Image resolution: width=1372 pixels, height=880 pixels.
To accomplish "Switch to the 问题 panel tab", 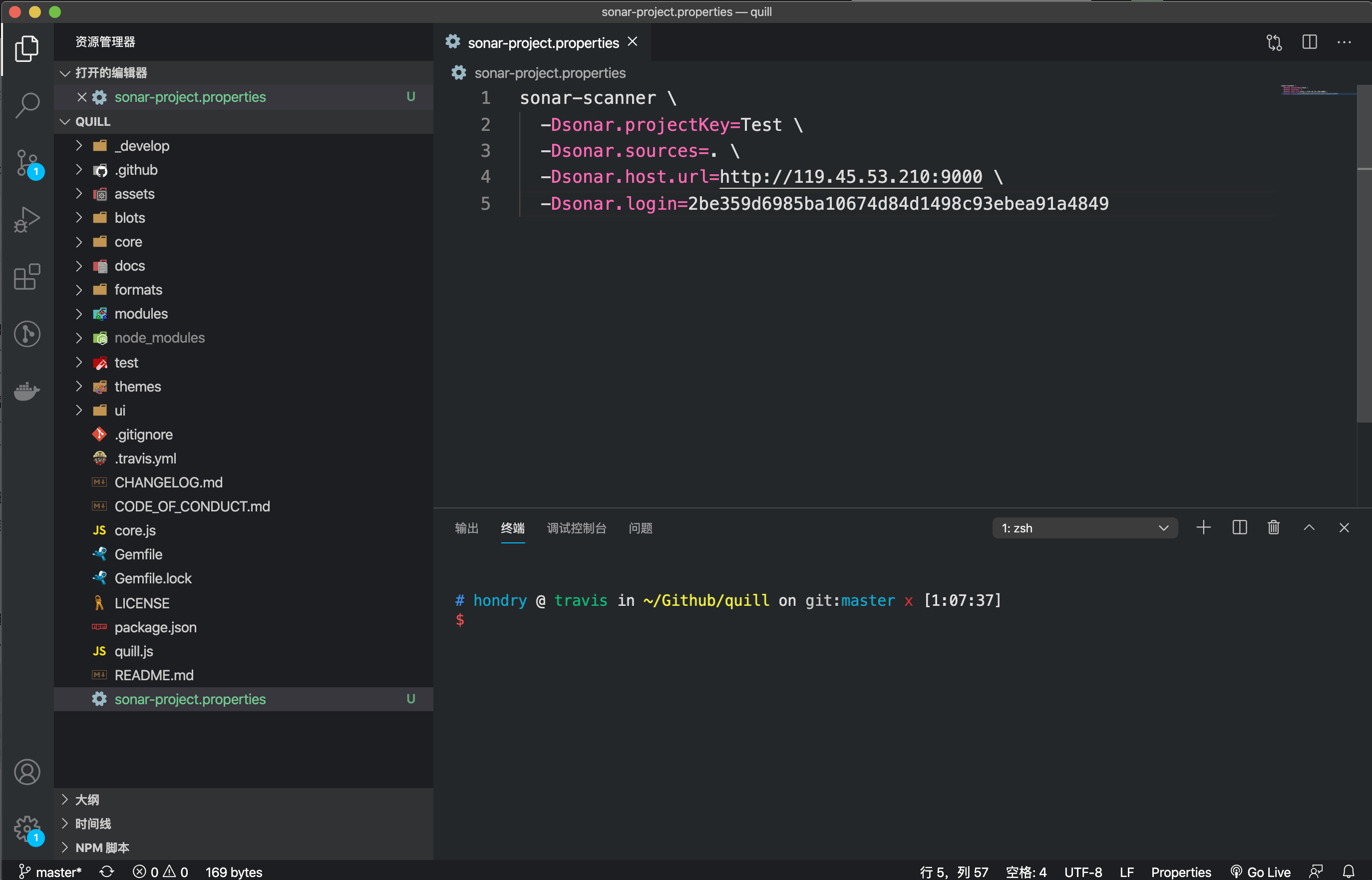I will [x=640, y=528].
